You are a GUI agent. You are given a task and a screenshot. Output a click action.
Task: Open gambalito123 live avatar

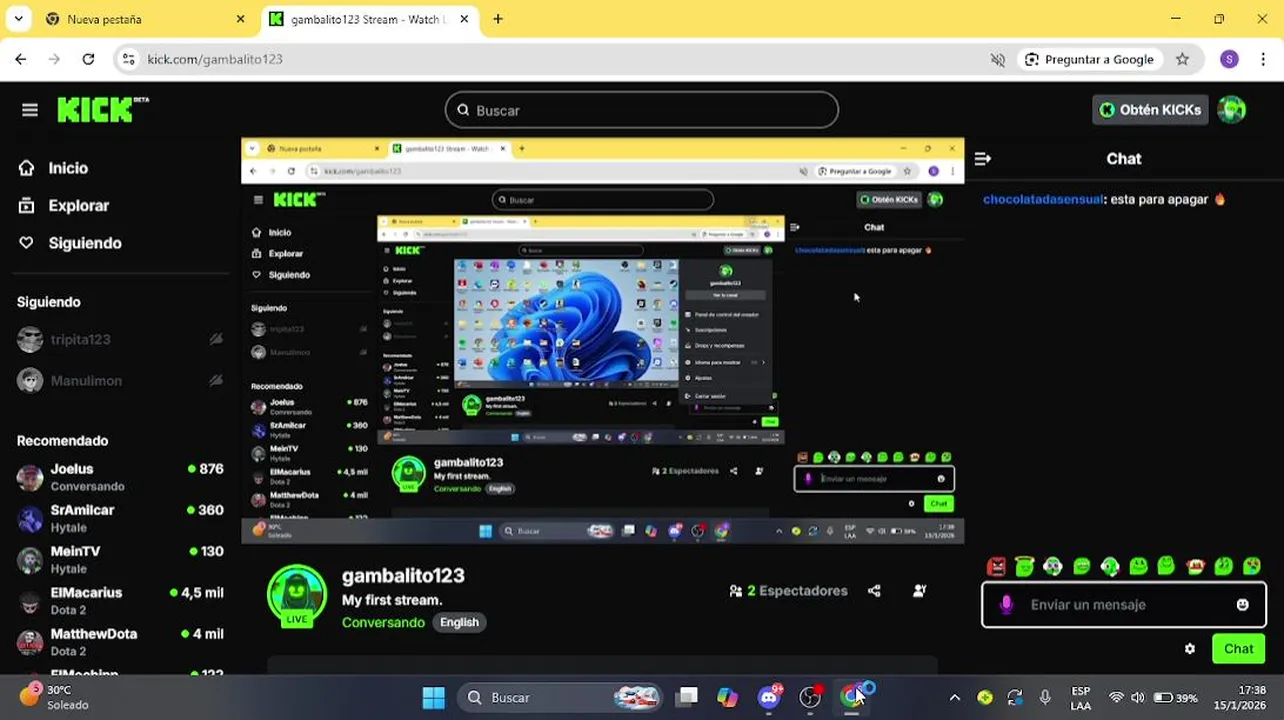click(x=297, y=597)
